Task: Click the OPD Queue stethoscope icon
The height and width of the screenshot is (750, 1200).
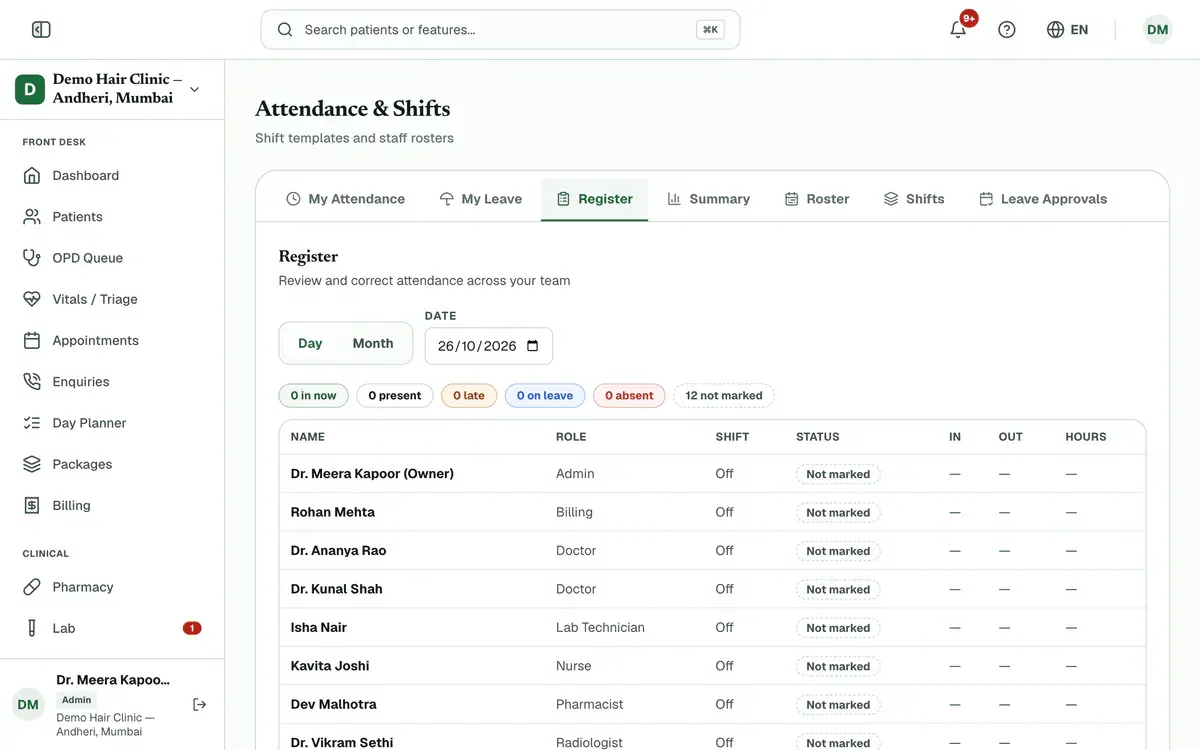Action: pyautogui.click(x=32, y=258)
